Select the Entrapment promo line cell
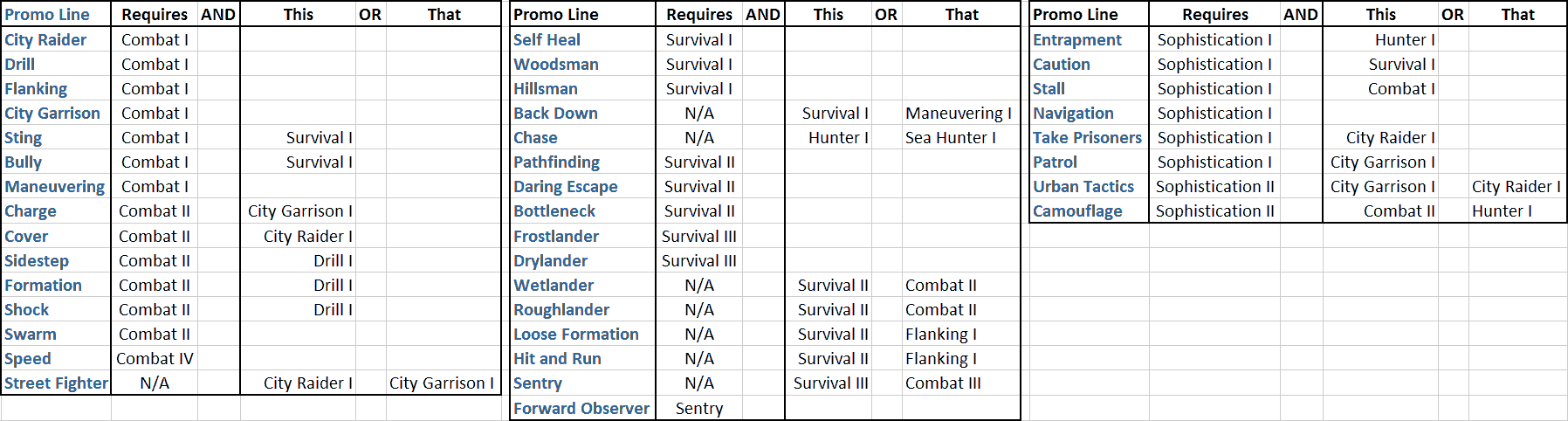This screenshot has height=421, width=1568. pyautogui.click(x=1077, y=39)
